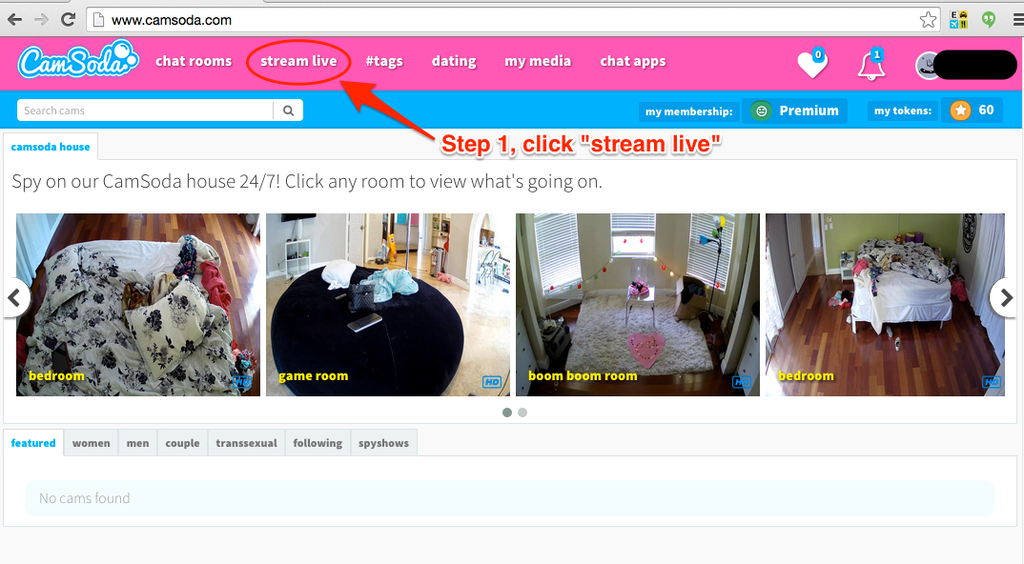Screen dimensions: 1024x564
Task: Click the Premium membership button
Action: (x=795, y=111)
